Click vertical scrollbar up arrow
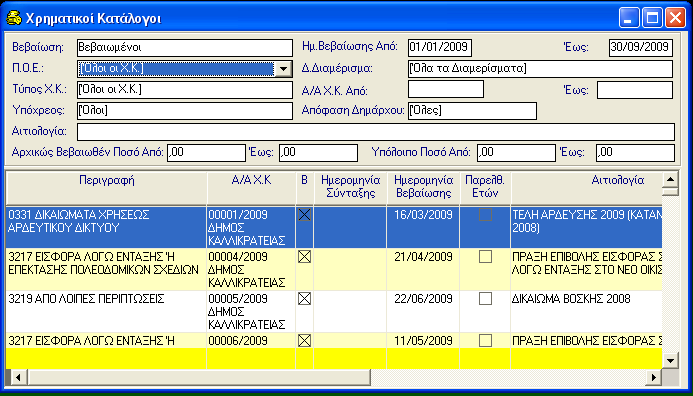Screen dimensions: 693x396 (x=670, y=179)
